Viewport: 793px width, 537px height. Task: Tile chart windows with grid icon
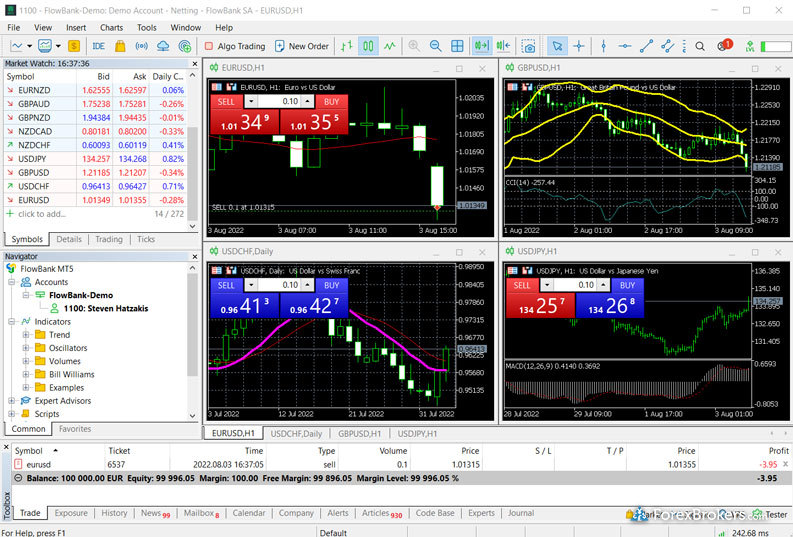coord(457,46)
